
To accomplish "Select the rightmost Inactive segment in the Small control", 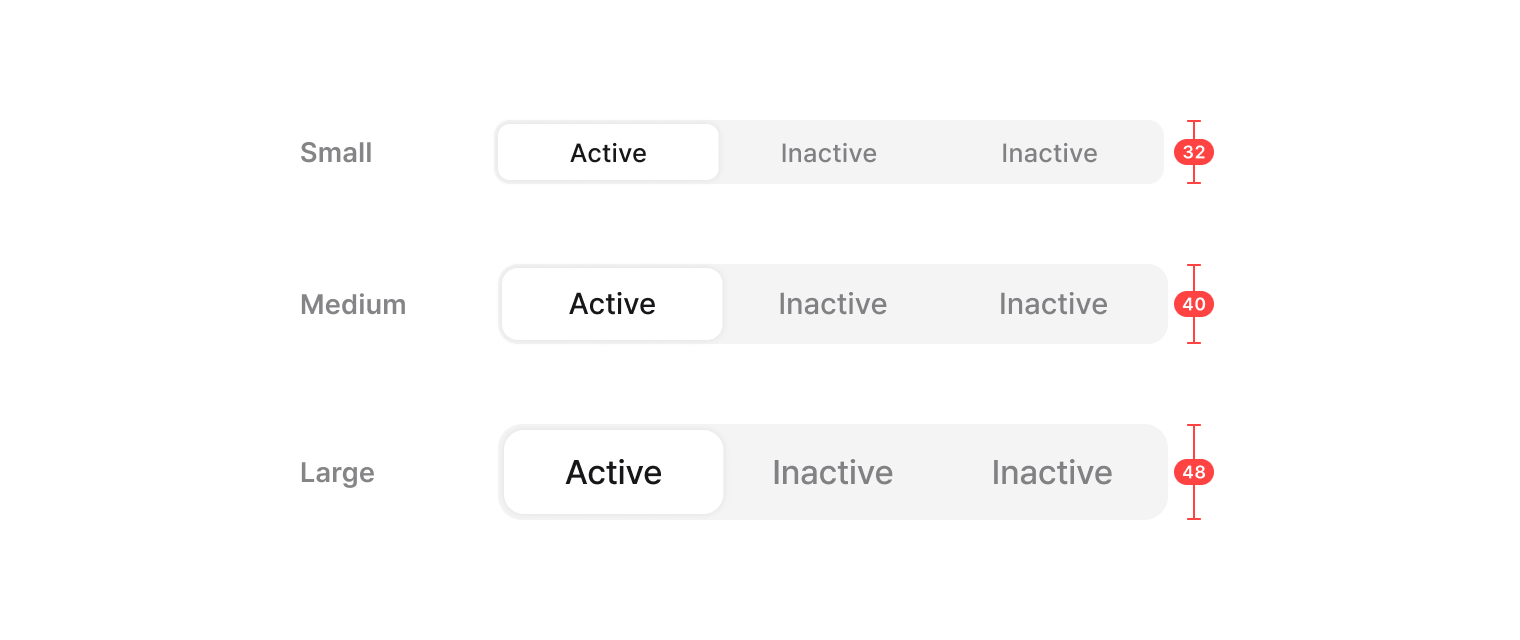I will click(1049, 153).
